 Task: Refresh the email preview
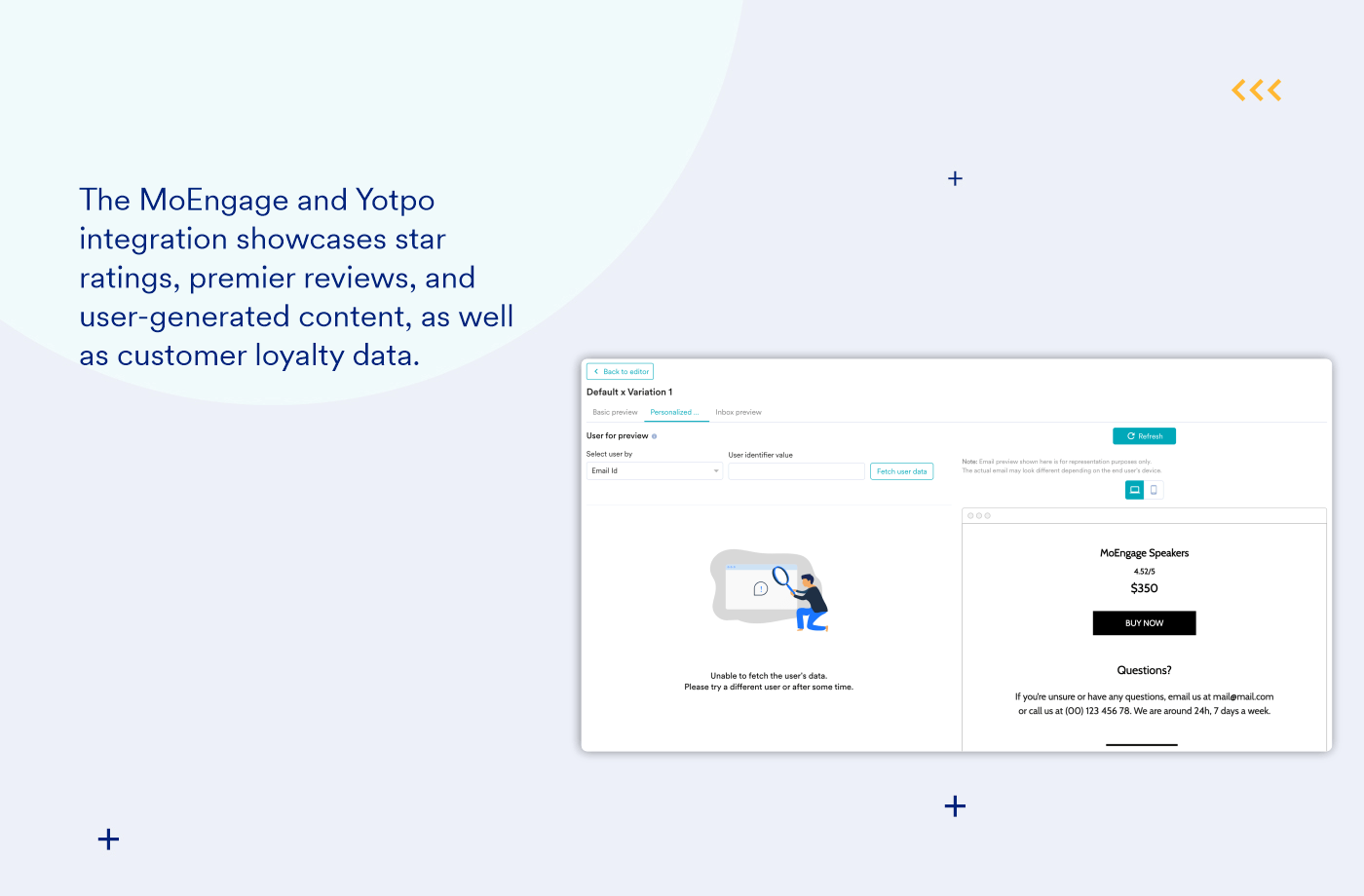pos(1144,436)
